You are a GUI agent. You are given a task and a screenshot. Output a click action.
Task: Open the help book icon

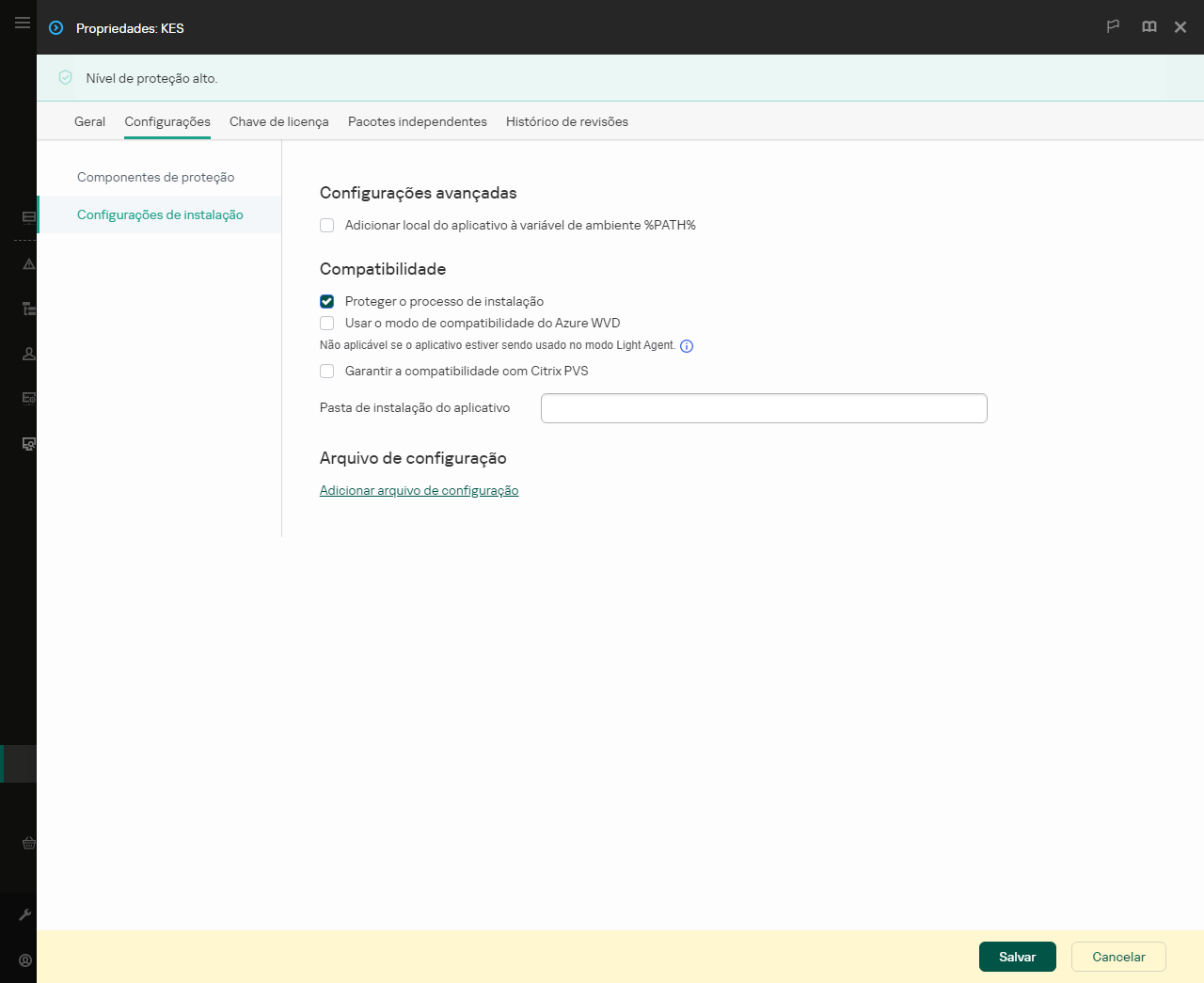[1149, 27]
